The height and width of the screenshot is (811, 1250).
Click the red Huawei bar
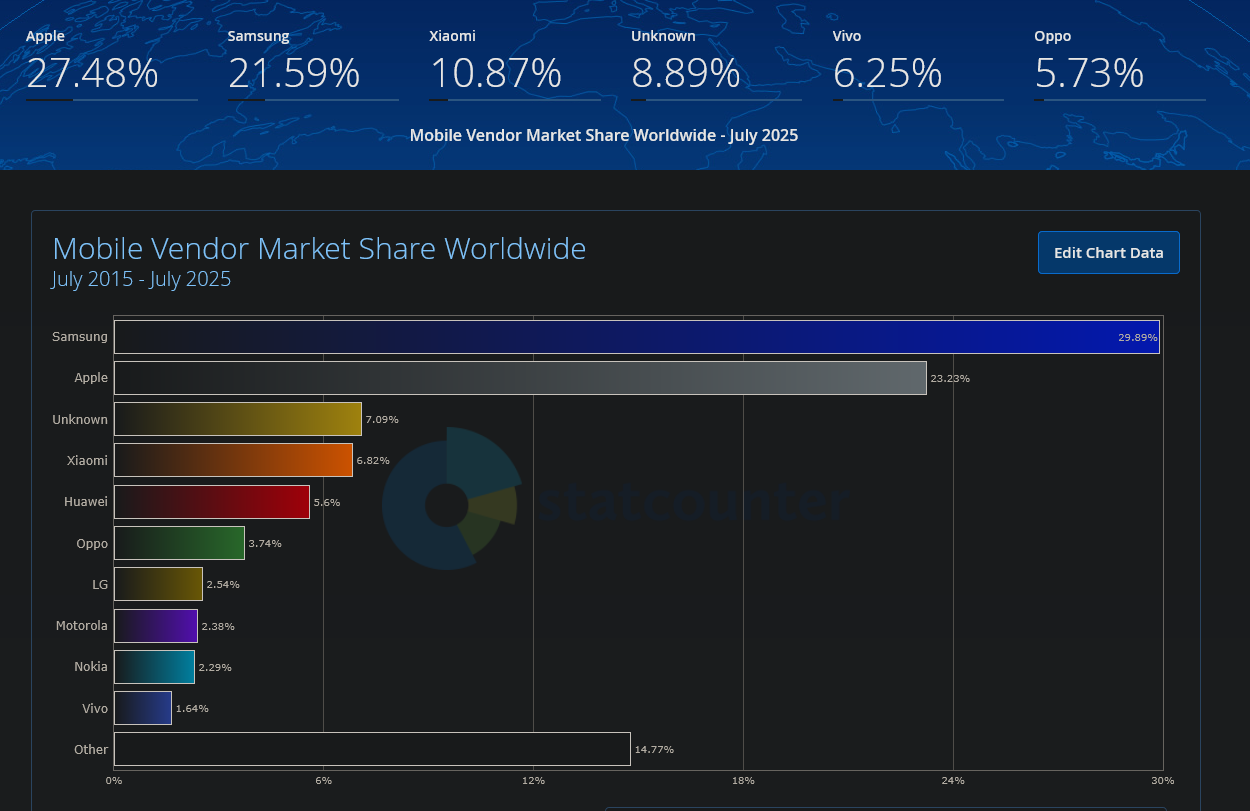tap(212, 502)
